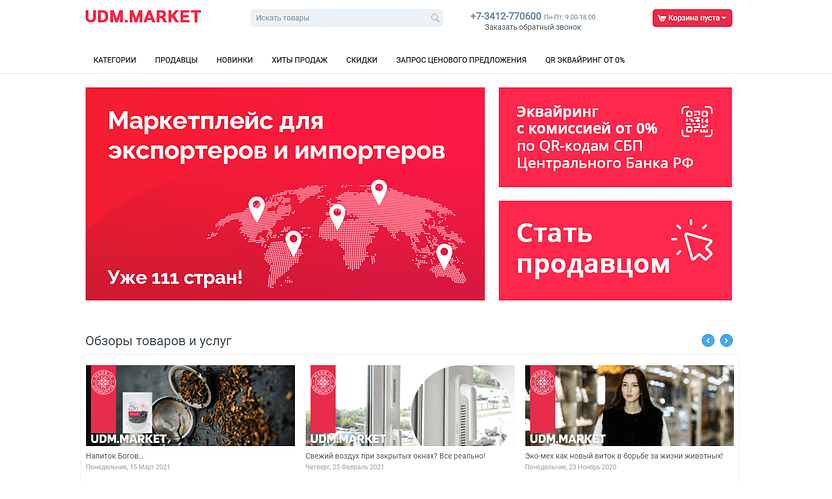
Task: Go to next reviews with right arrow
Action: point(726,340)
